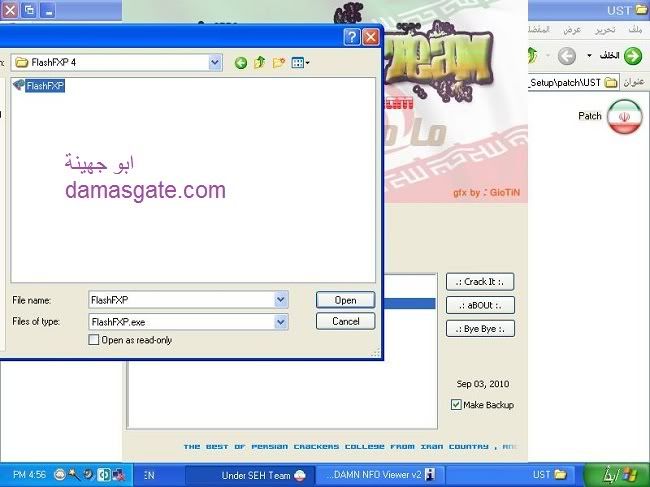Select the FlashFXP file in the list
650x487 pixels.
39,86
